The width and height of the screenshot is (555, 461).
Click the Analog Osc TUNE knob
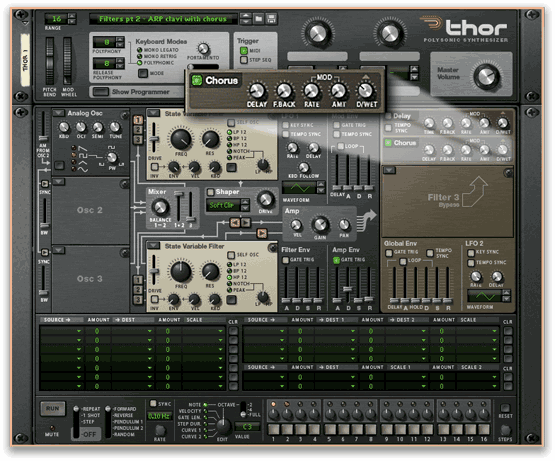pos(115,127)
